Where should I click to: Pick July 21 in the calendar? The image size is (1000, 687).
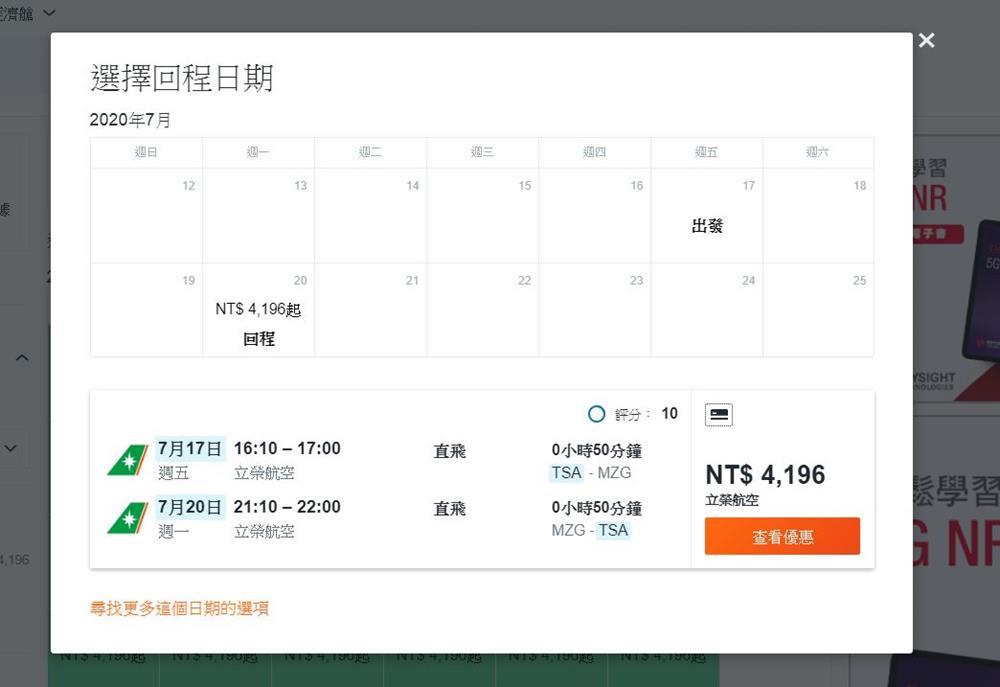click(x=370, y=310)
